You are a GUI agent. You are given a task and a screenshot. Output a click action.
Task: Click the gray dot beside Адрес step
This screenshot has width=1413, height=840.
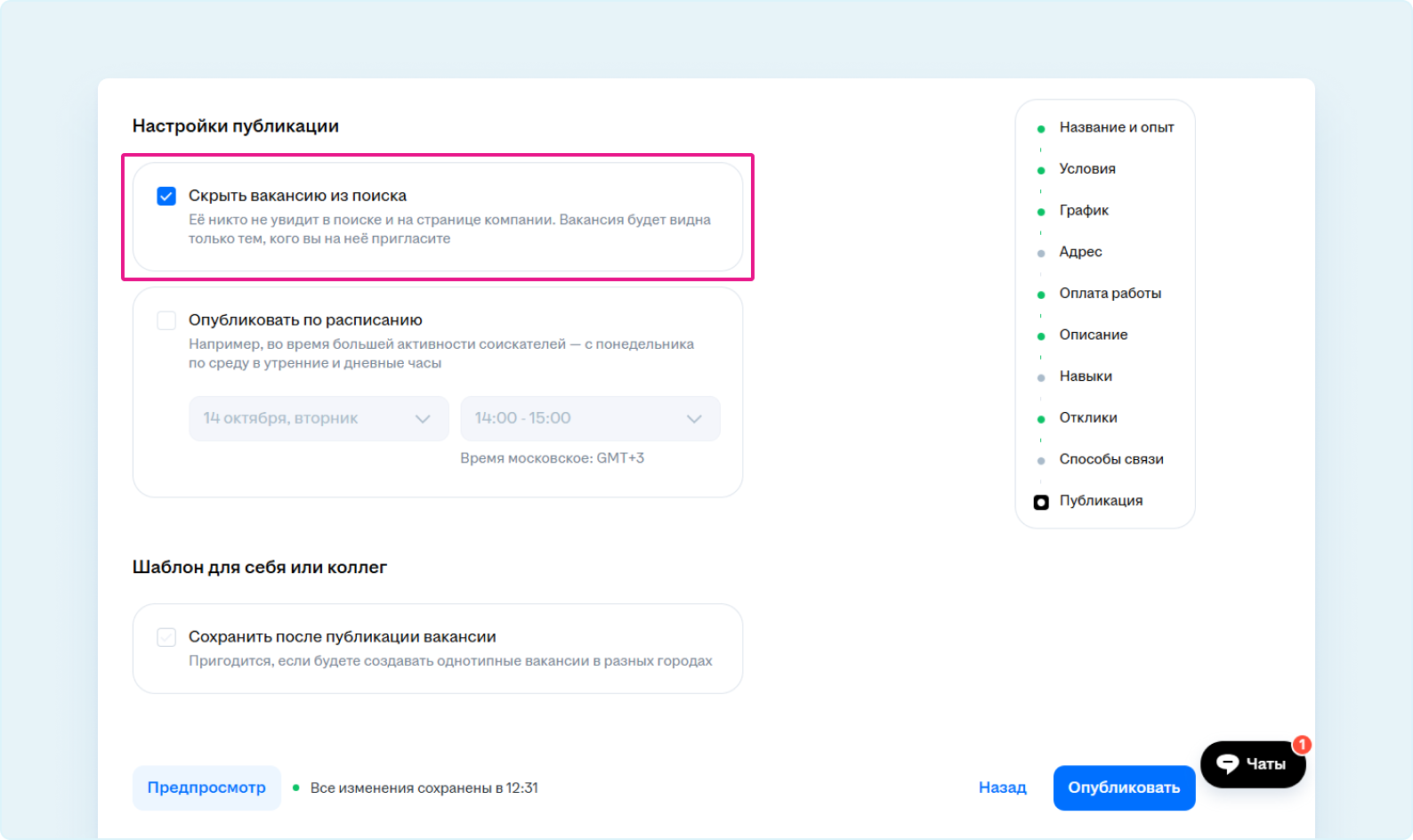[1041, 254]
